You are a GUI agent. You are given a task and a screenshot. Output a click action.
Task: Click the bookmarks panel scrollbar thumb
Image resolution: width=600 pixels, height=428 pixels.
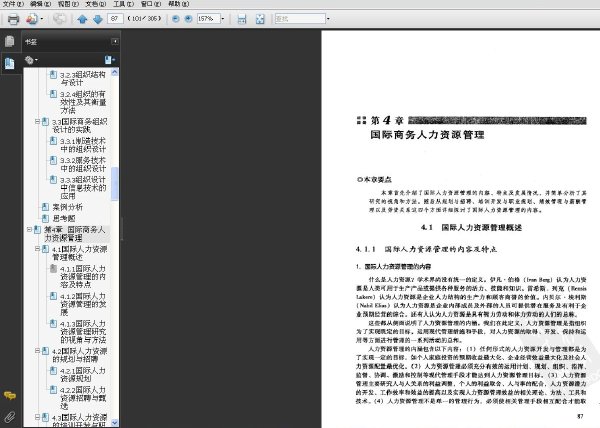pyautogui.click(x=114, y=184)
